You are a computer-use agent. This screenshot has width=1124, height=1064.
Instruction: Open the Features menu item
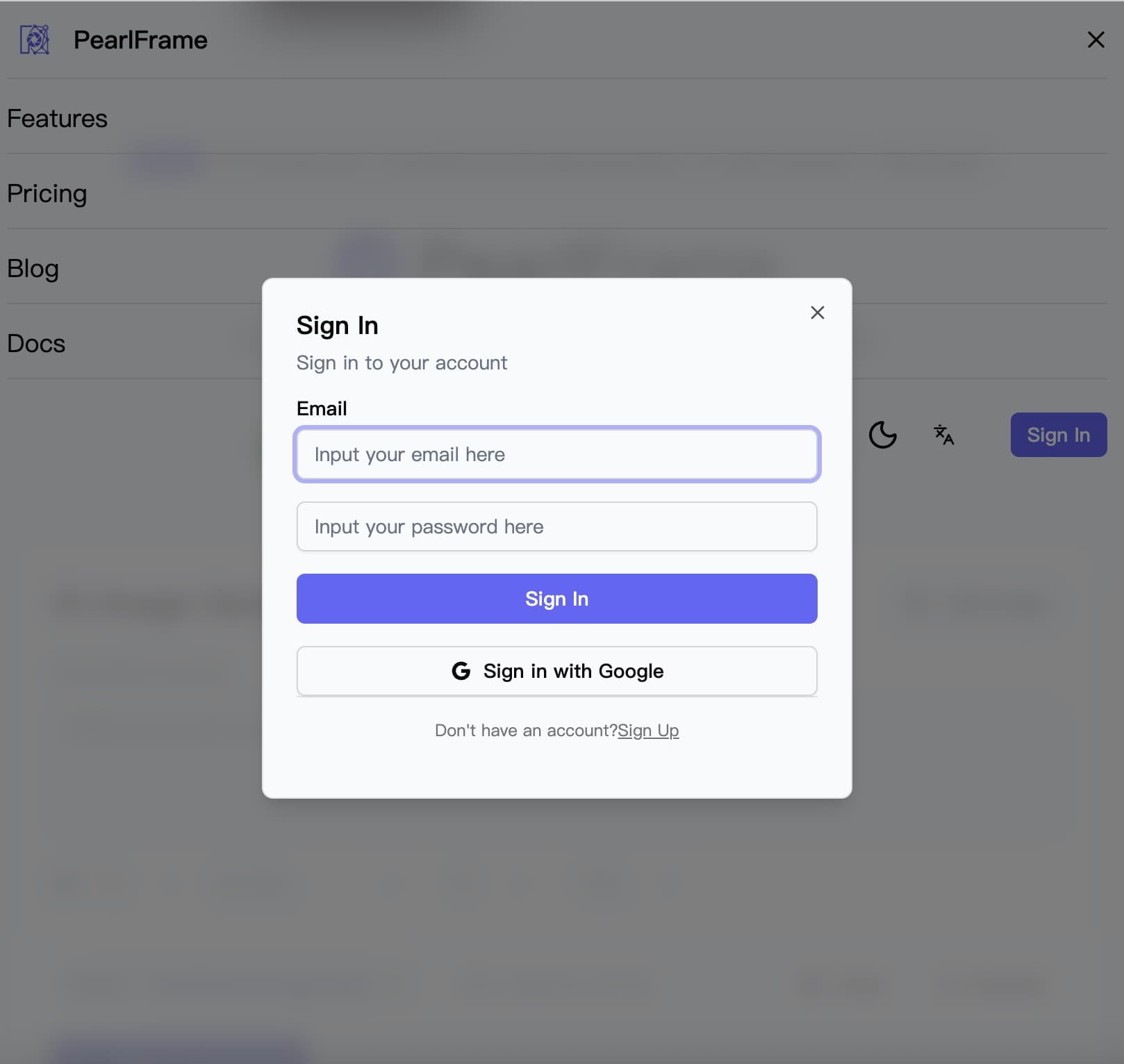coord(58,118)
